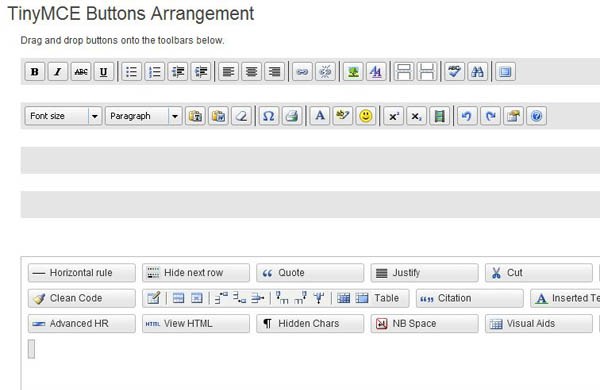The image size is (600, 390).
Task: Click the Background Color highlighter icon
Action: pos(343,116)
